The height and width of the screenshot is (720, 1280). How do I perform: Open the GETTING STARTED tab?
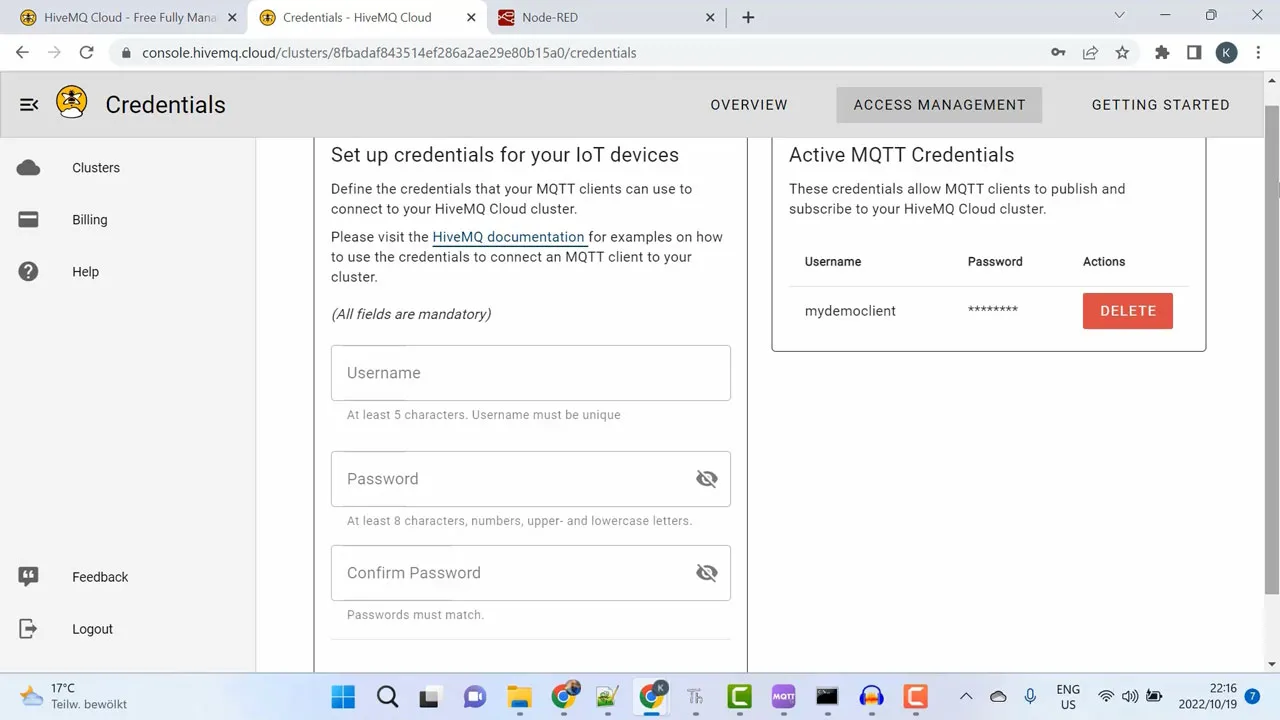(1160, 105)
